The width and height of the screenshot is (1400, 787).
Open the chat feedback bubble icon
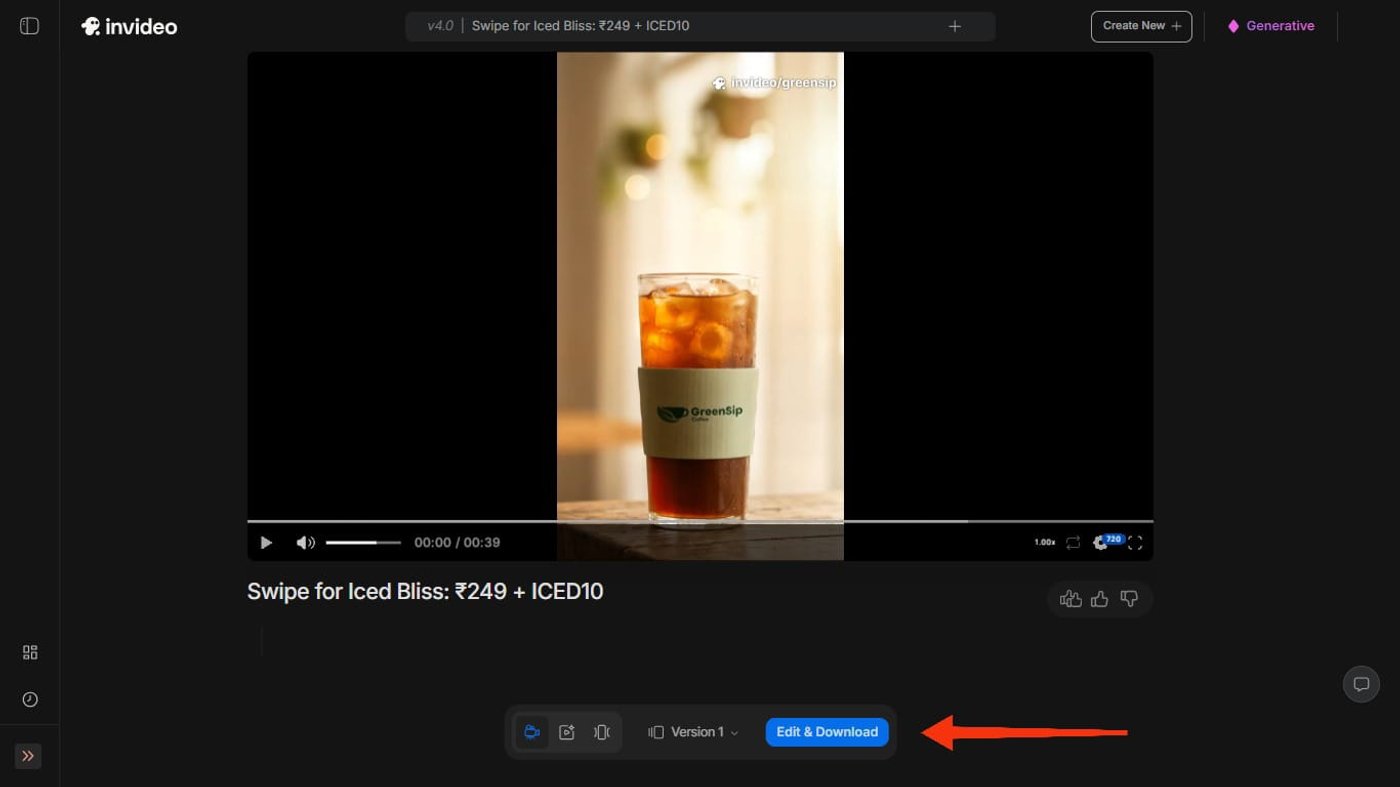coord(1361,684)
